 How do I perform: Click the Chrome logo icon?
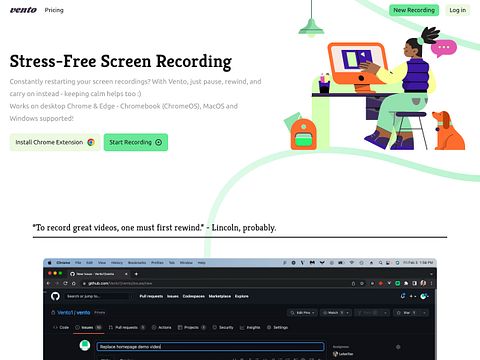[x=91, y=142]
